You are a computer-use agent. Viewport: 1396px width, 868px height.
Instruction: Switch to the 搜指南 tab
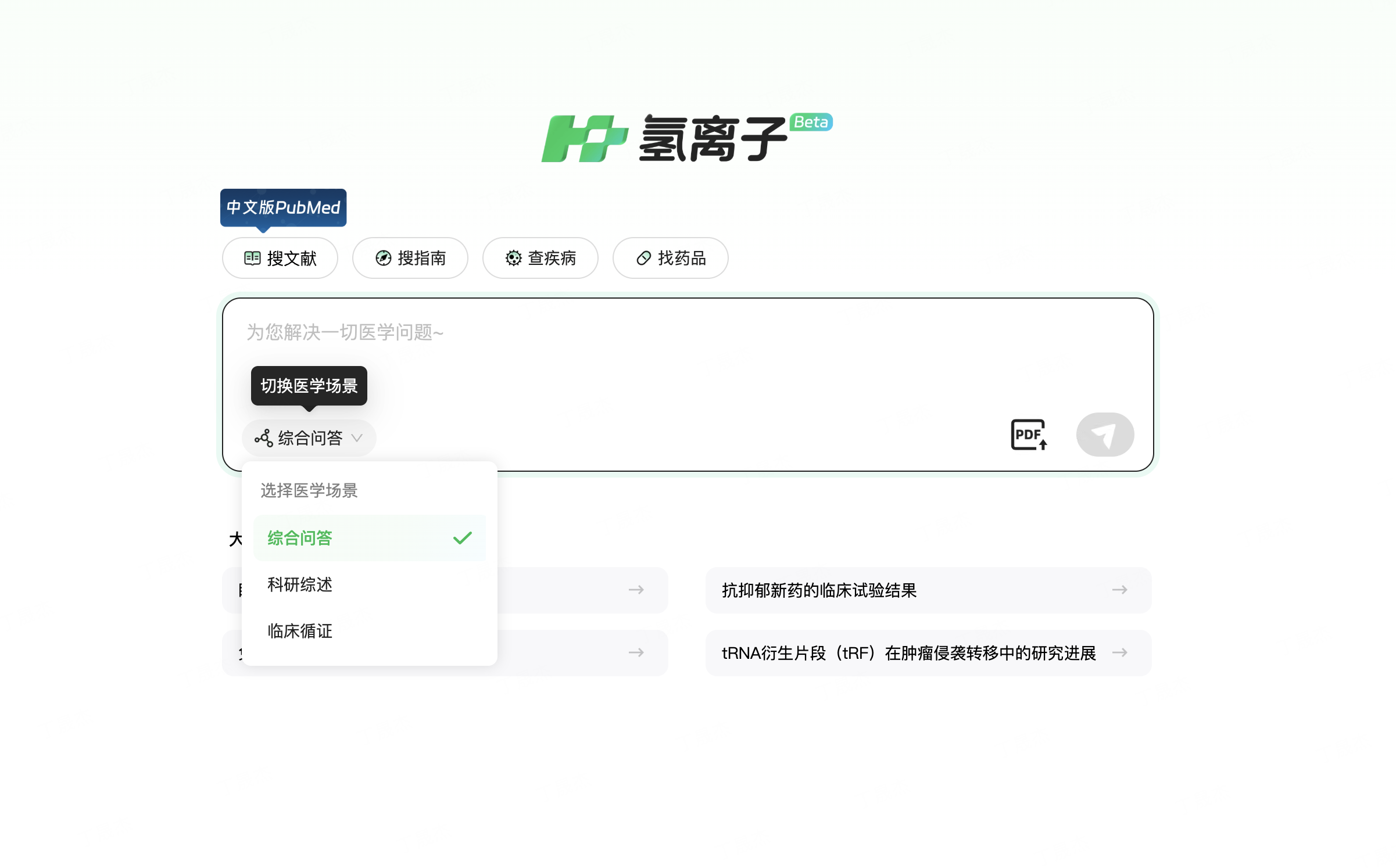410,258
